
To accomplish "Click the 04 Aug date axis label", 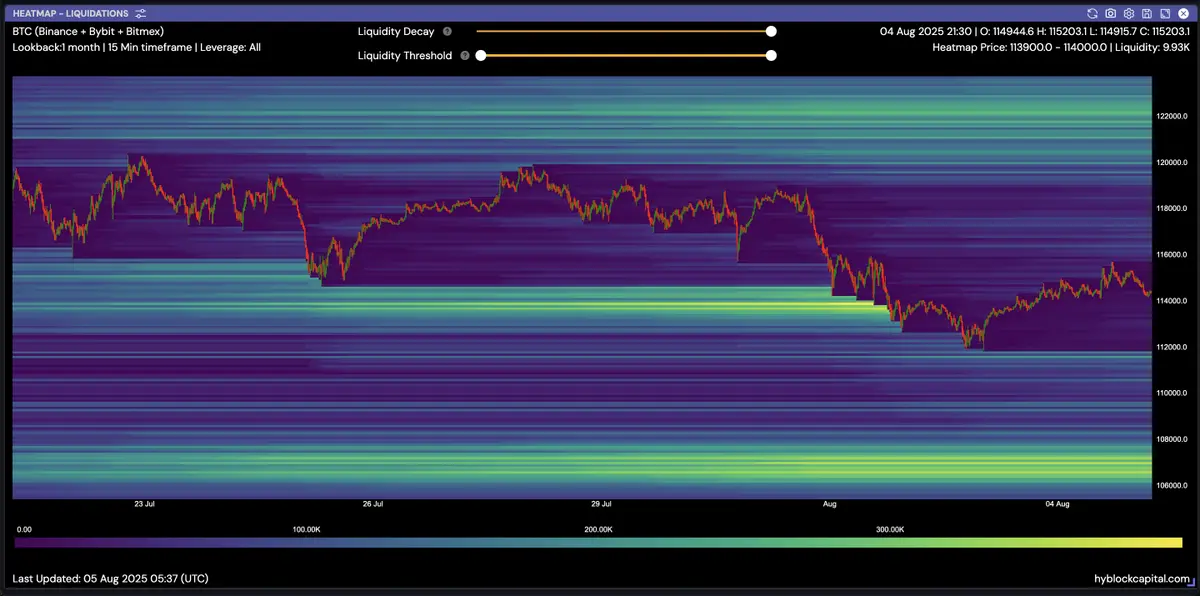I will coord(1057,504).
